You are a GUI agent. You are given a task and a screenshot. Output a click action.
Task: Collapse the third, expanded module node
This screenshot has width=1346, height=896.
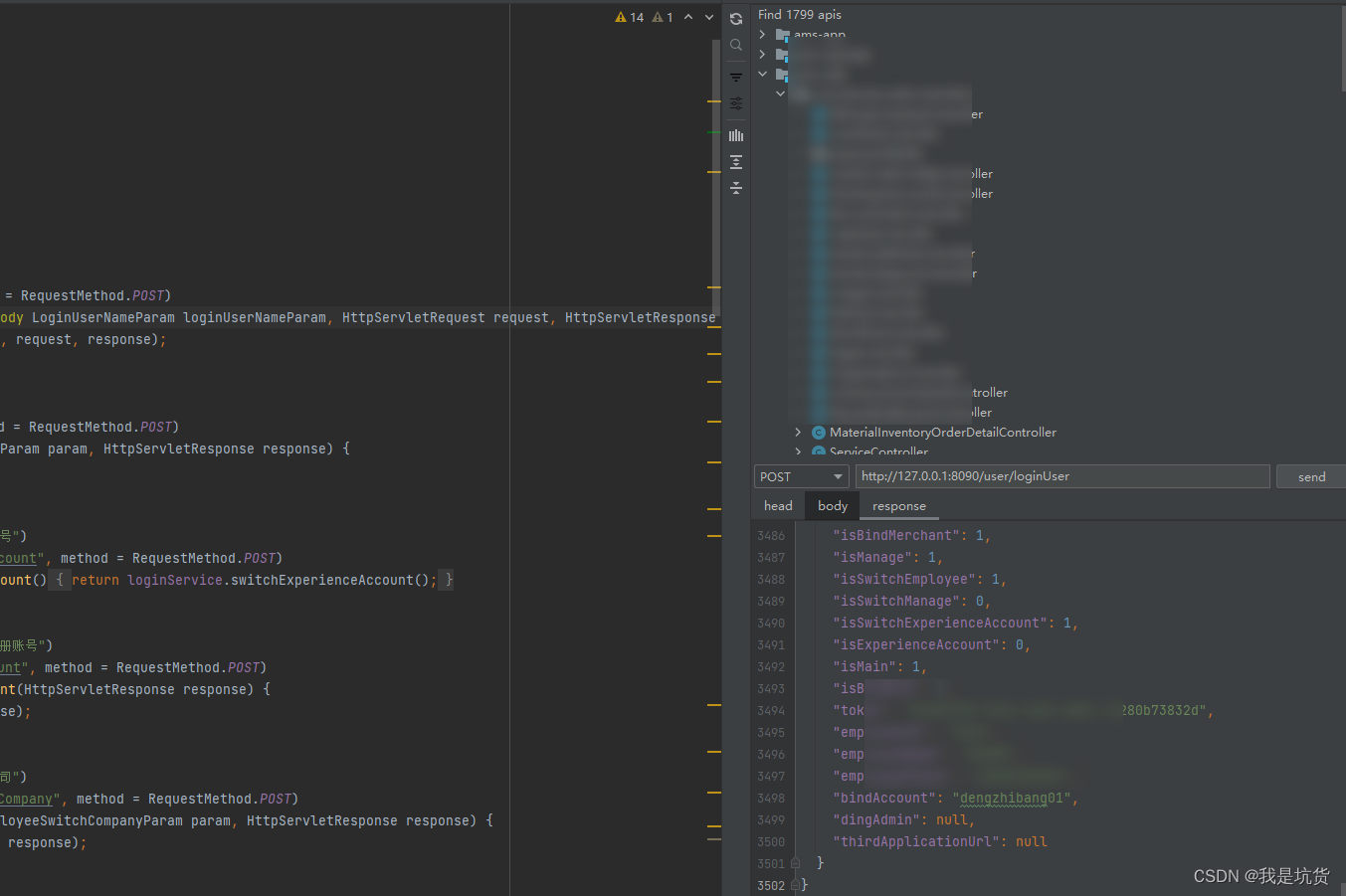pyautogui.click(x=763, y=74)
